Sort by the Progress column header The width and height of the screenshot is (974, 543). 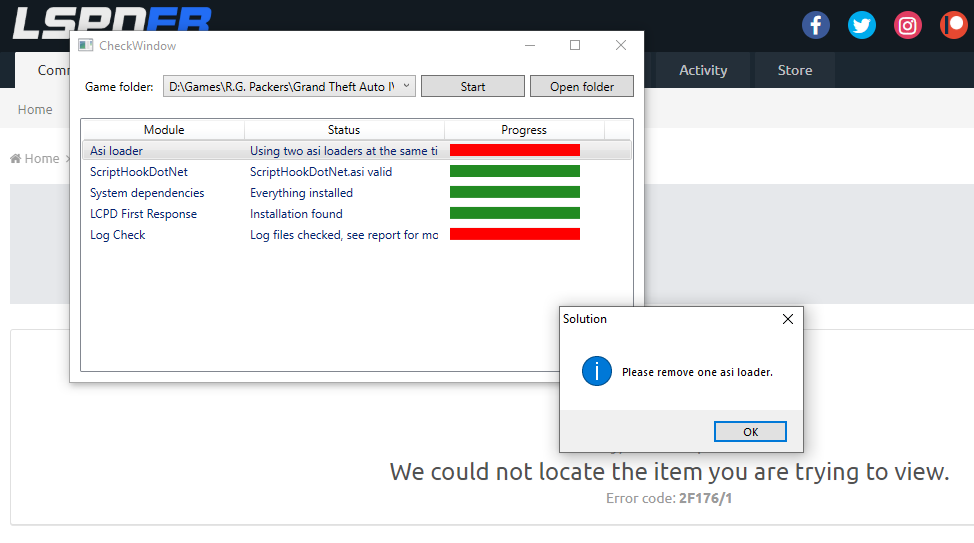point(524,129)
